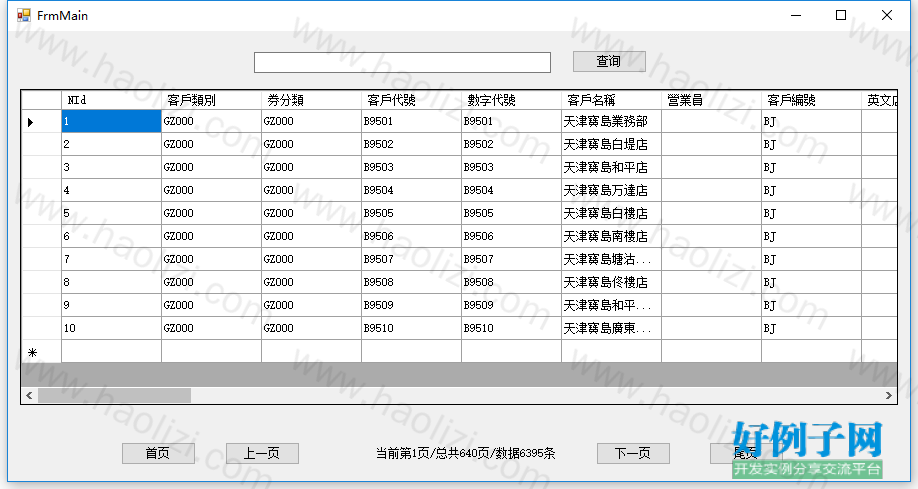918x489 pixels.
Task: Click the 券分類 column header
Action: (311, 100)
